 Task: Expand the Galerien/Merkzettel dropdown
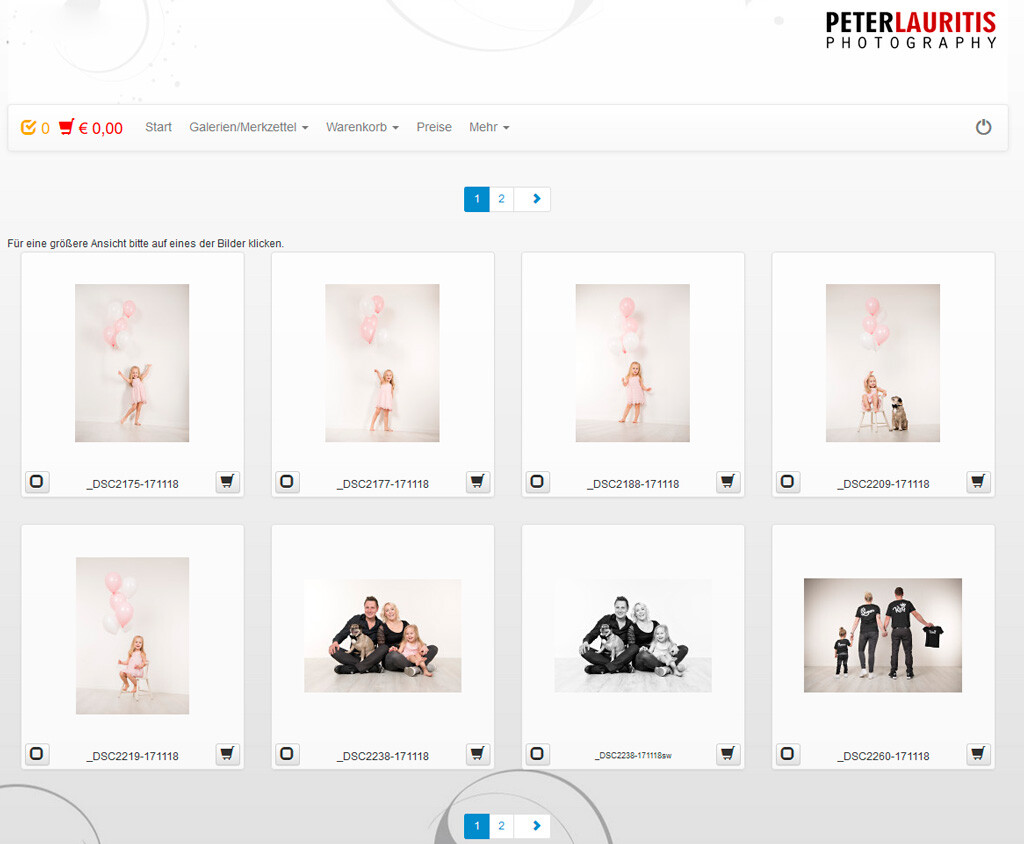tap(248, 127)
